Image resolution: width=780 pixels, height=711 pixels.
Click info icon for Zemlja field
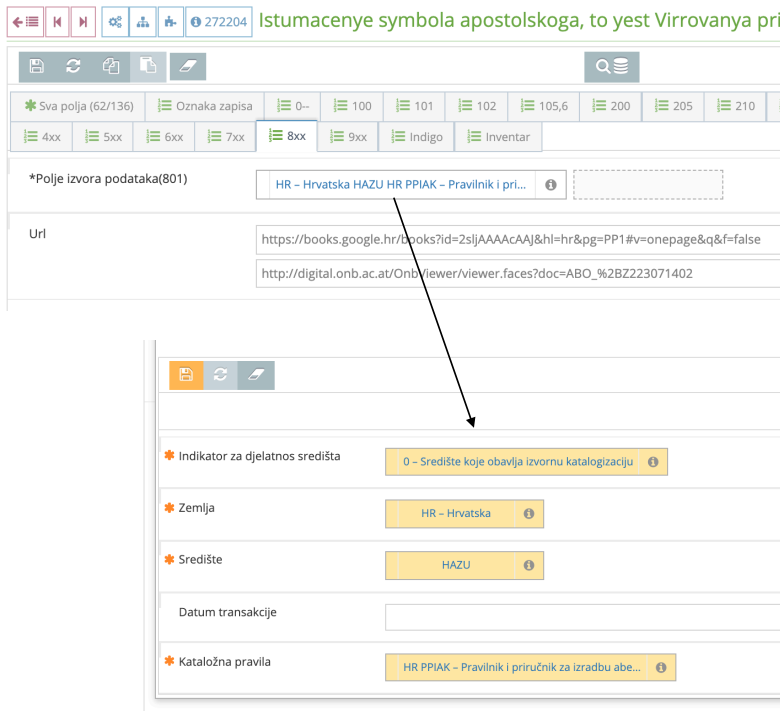tap(529, 513)
